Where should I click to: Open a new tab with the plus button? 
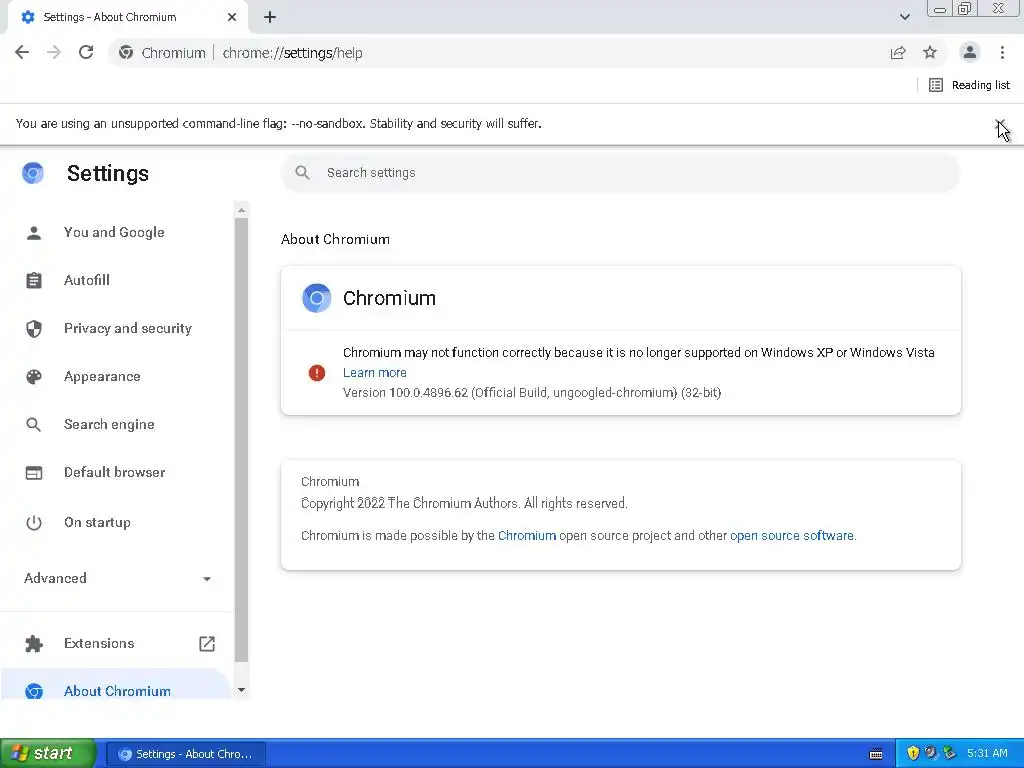click(x=270, y=17)
